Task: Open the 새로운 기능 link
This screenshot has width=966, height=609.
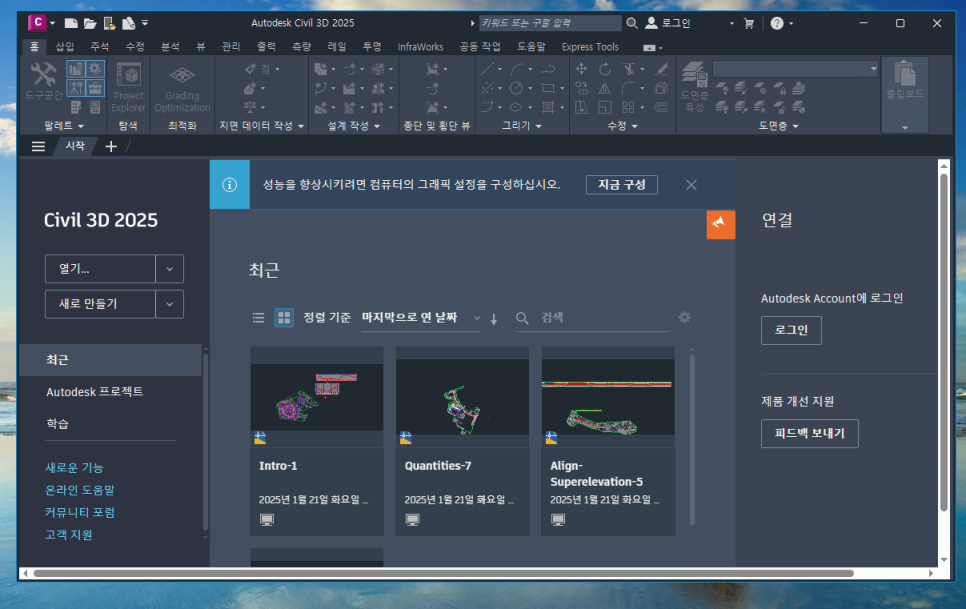Action: [x=74, y=468]
